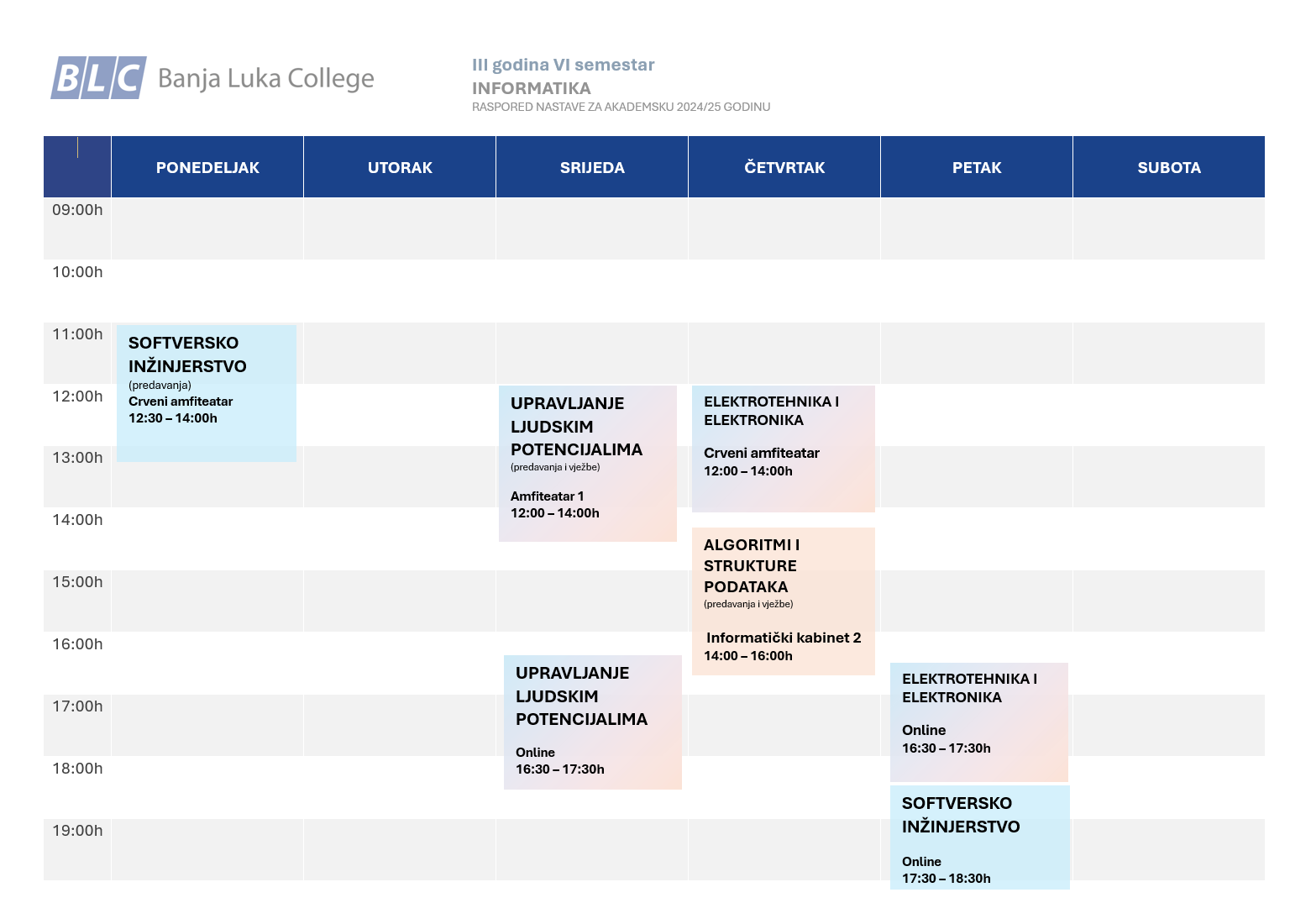Click the 19:00h time row label
The width and height of the screenshot is (1311, 924).
point(77,831)
